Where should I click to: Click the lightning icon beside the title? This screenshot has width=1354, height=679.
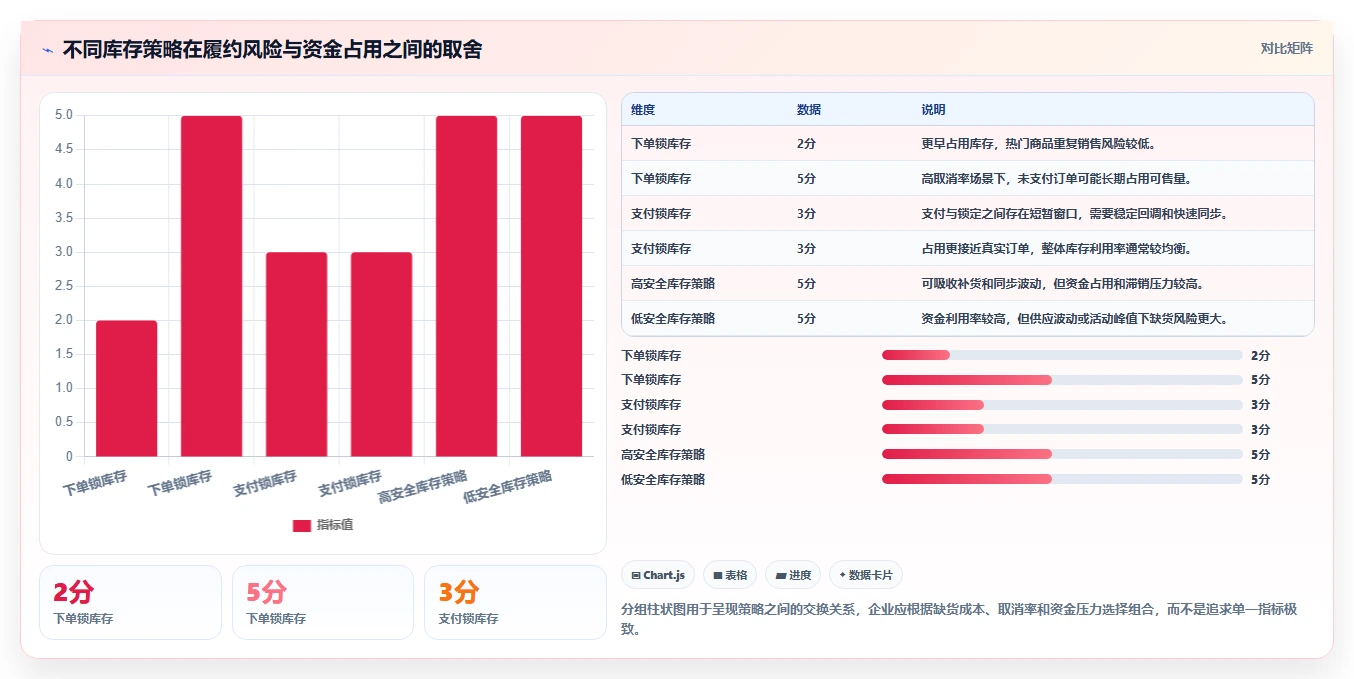47,50
